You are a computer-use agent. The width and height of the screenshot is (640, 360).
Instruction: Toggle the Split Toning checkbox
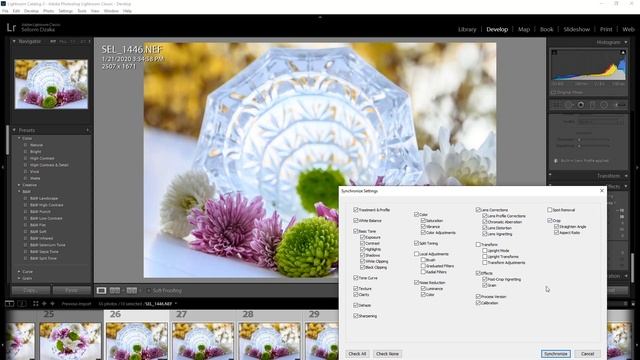(x=416, y=243)
